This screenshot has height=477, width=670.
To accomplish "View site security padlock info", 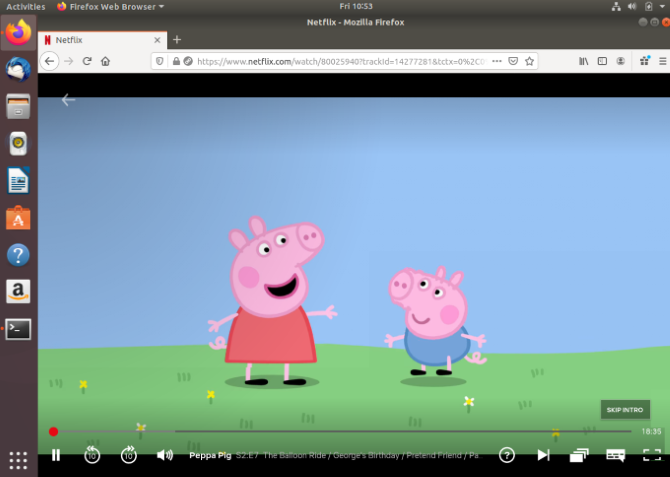I will [176, 61].
